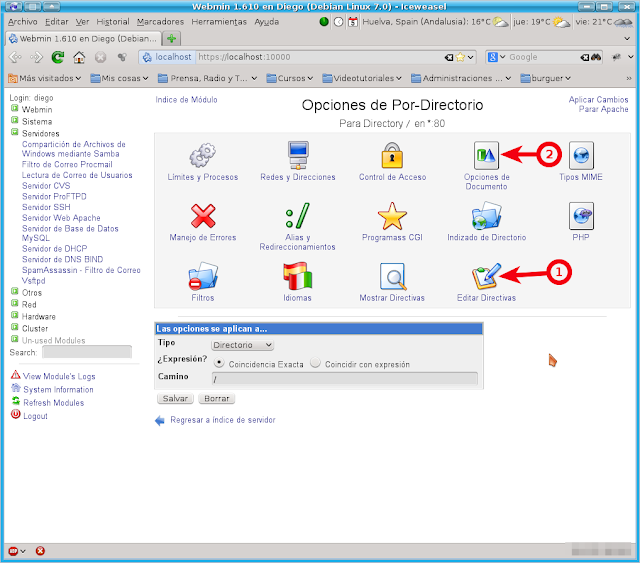640x563 pixels.
Task: Open a new tab with the plus button
Action: pos(171,39)
